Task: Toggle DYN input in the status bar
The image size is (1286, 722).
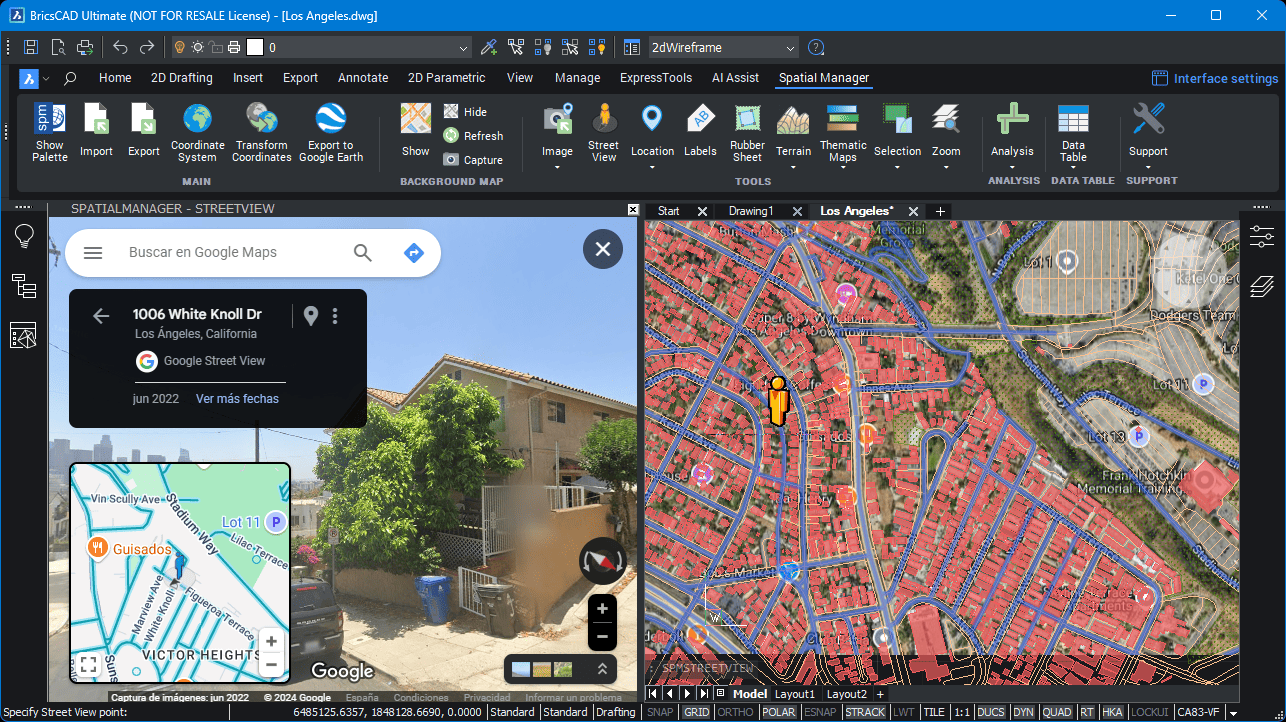Action: click(1023, 712)
